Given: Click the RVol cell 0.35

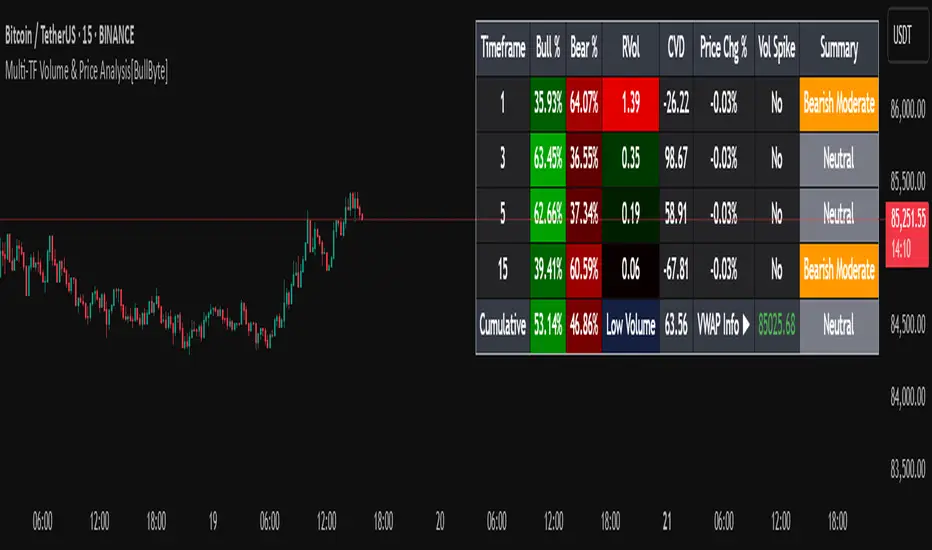Looking at the screenshot, I should tap(631, 159).
